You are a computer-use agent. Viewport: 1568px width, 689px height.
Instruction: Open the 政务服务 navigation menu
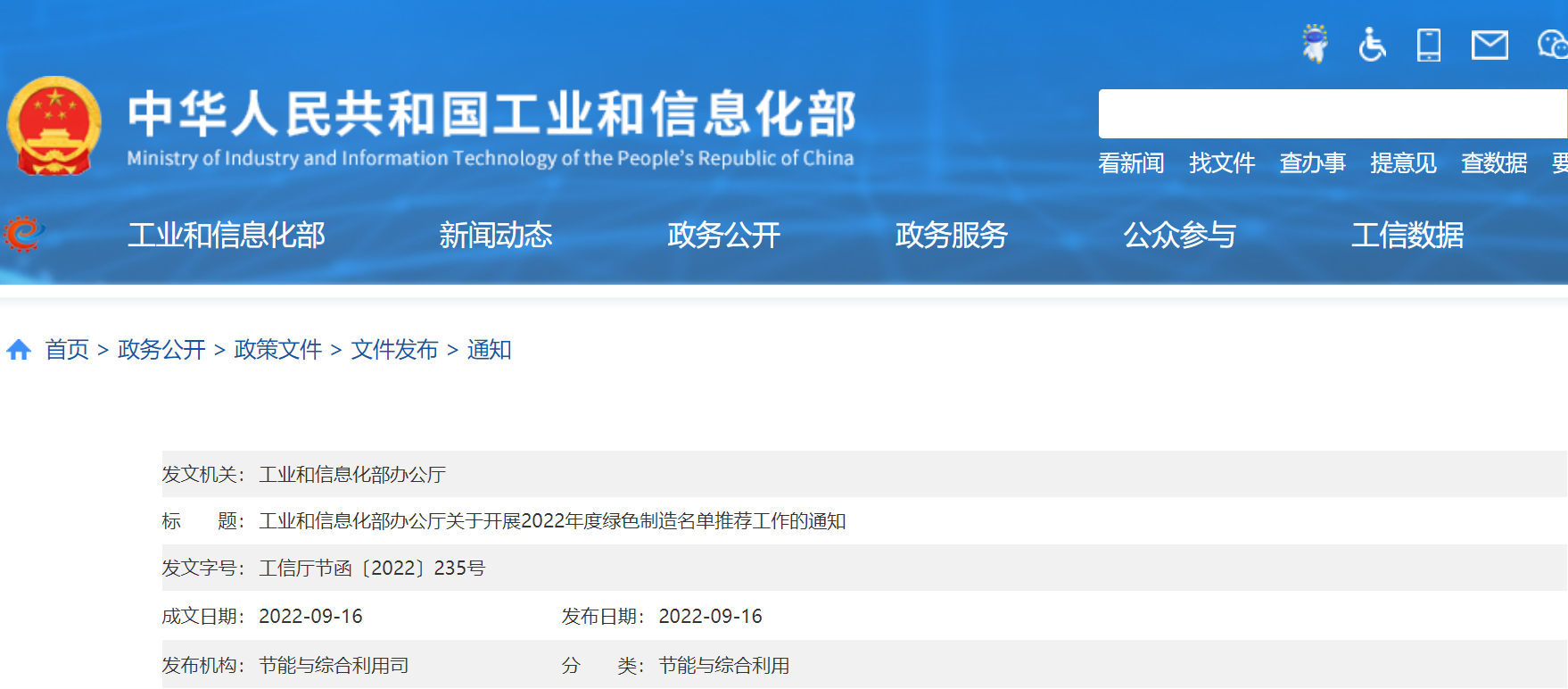point(952,235)
